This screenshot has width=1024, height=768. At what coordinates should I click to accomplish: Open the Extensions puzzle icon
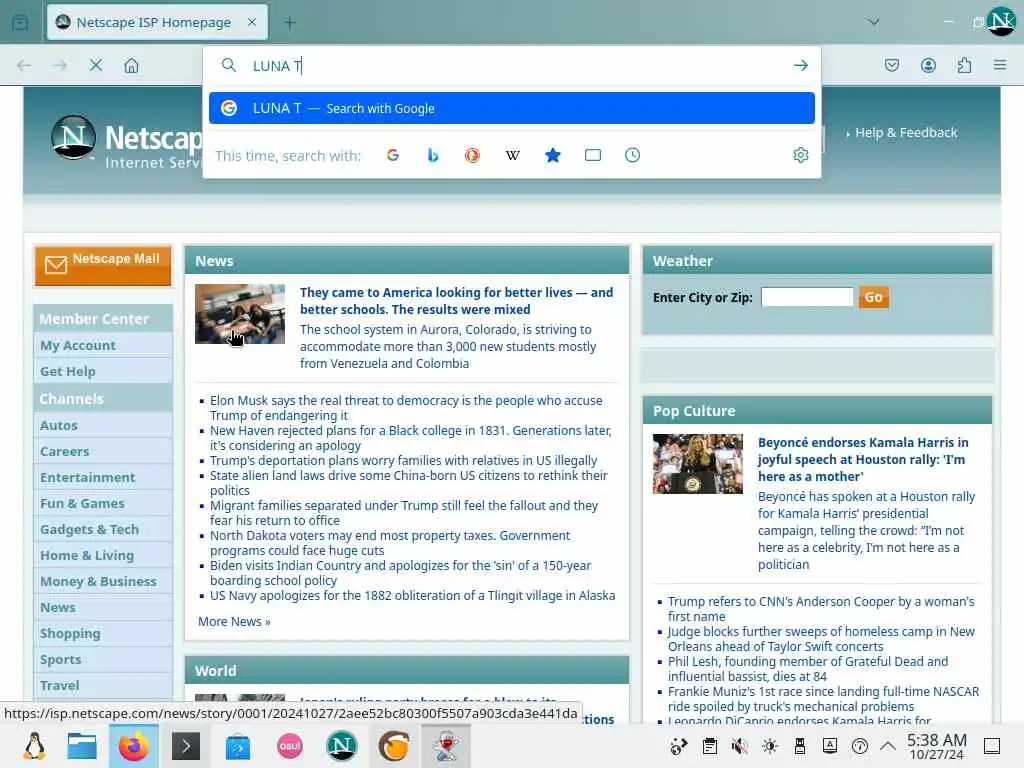coord(964,65)
